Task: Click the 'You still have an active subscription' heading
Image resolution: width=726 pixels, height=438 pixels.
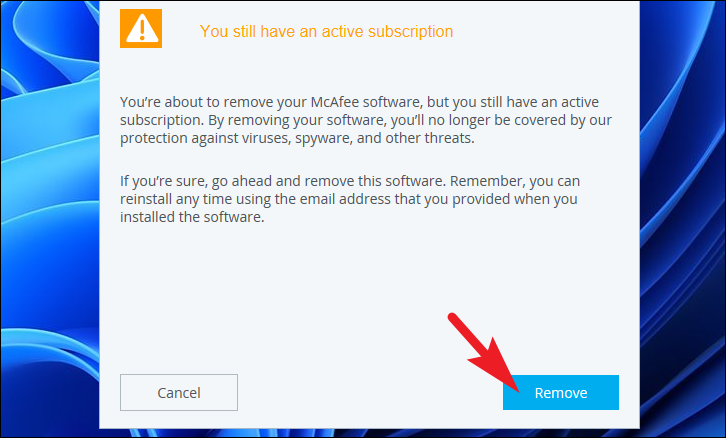Action: (x=326, y=31)
